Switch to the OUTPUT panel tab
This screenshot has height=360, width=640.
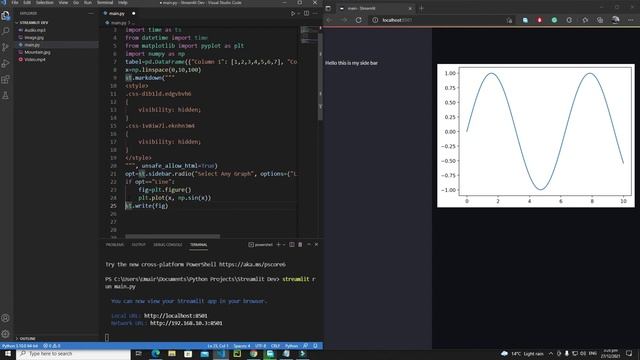tap(138, 244)
